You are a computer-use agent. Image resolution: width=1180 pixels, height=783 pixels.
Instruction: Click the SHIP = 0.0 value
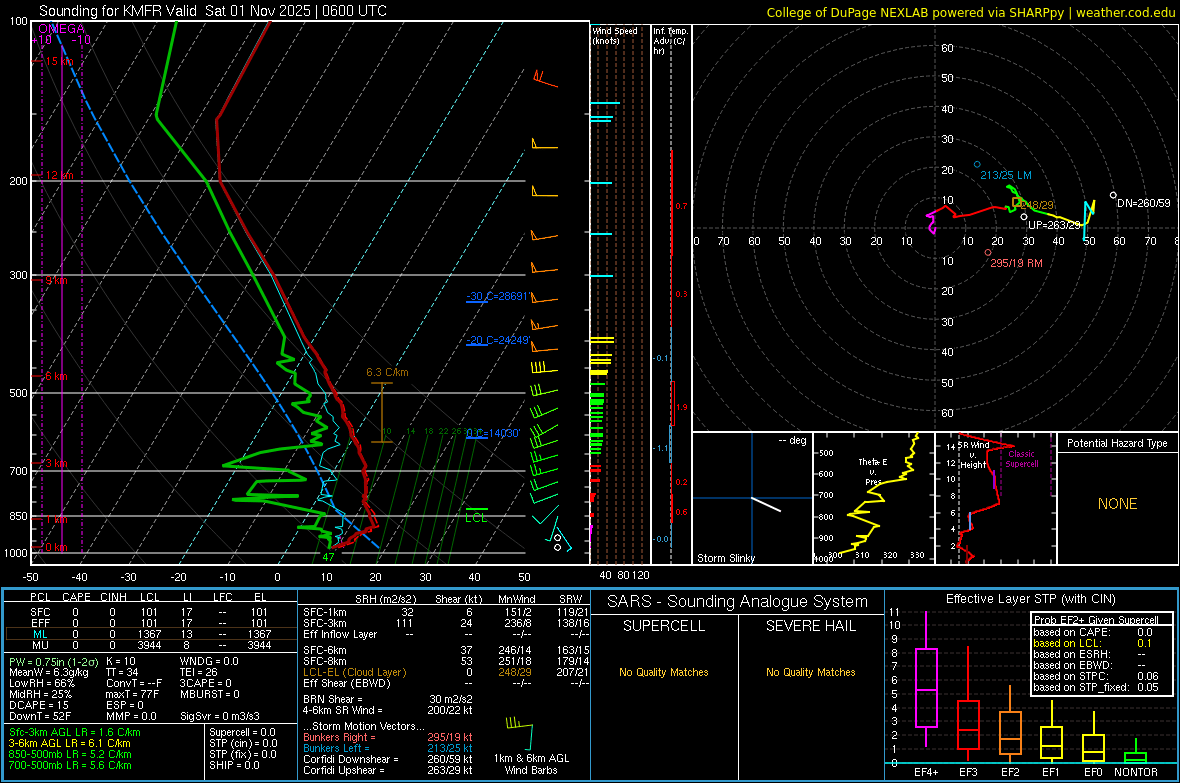pyautogui.click(x=234, y=765)
